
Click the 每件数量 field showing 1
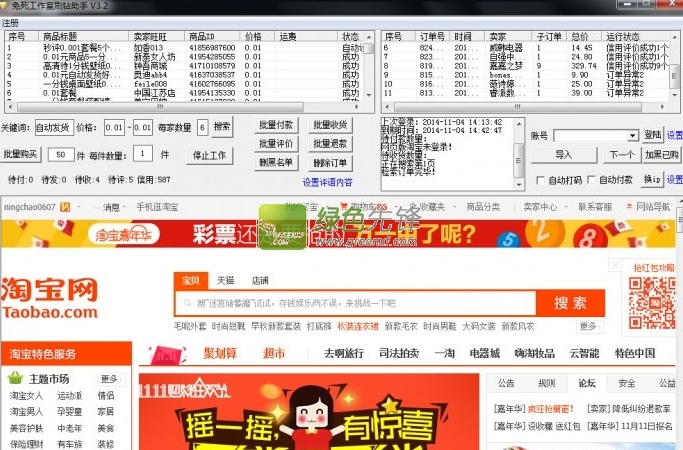142,153
